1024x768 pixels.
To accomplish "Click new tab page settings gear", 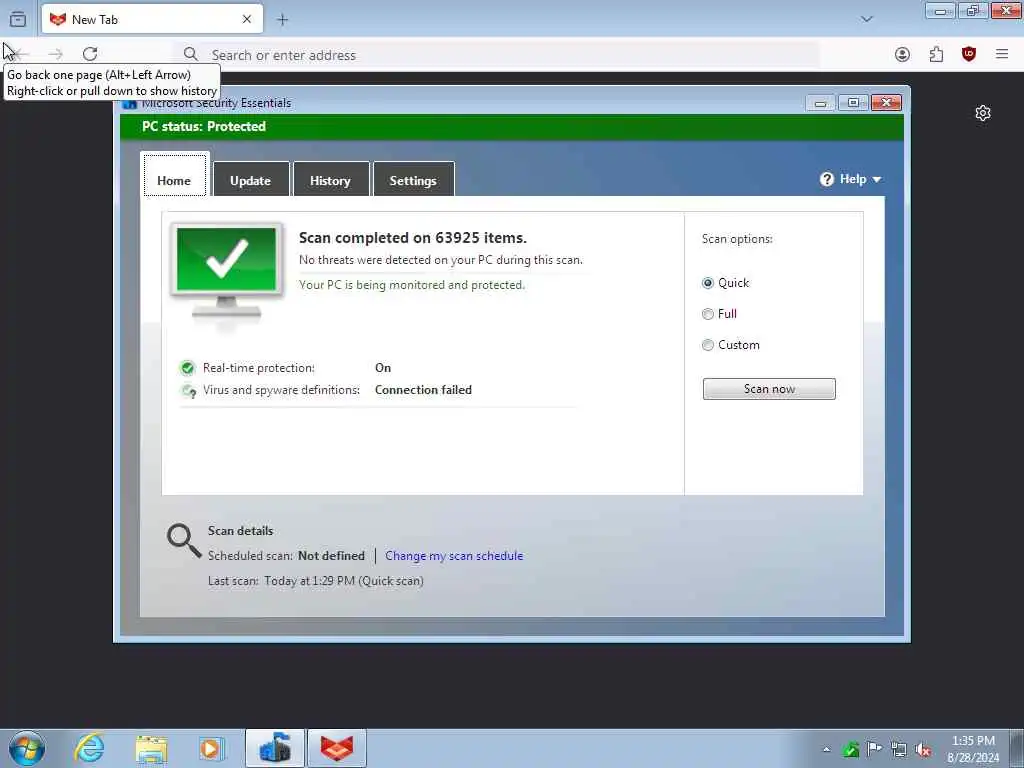I will pos(983,113).
